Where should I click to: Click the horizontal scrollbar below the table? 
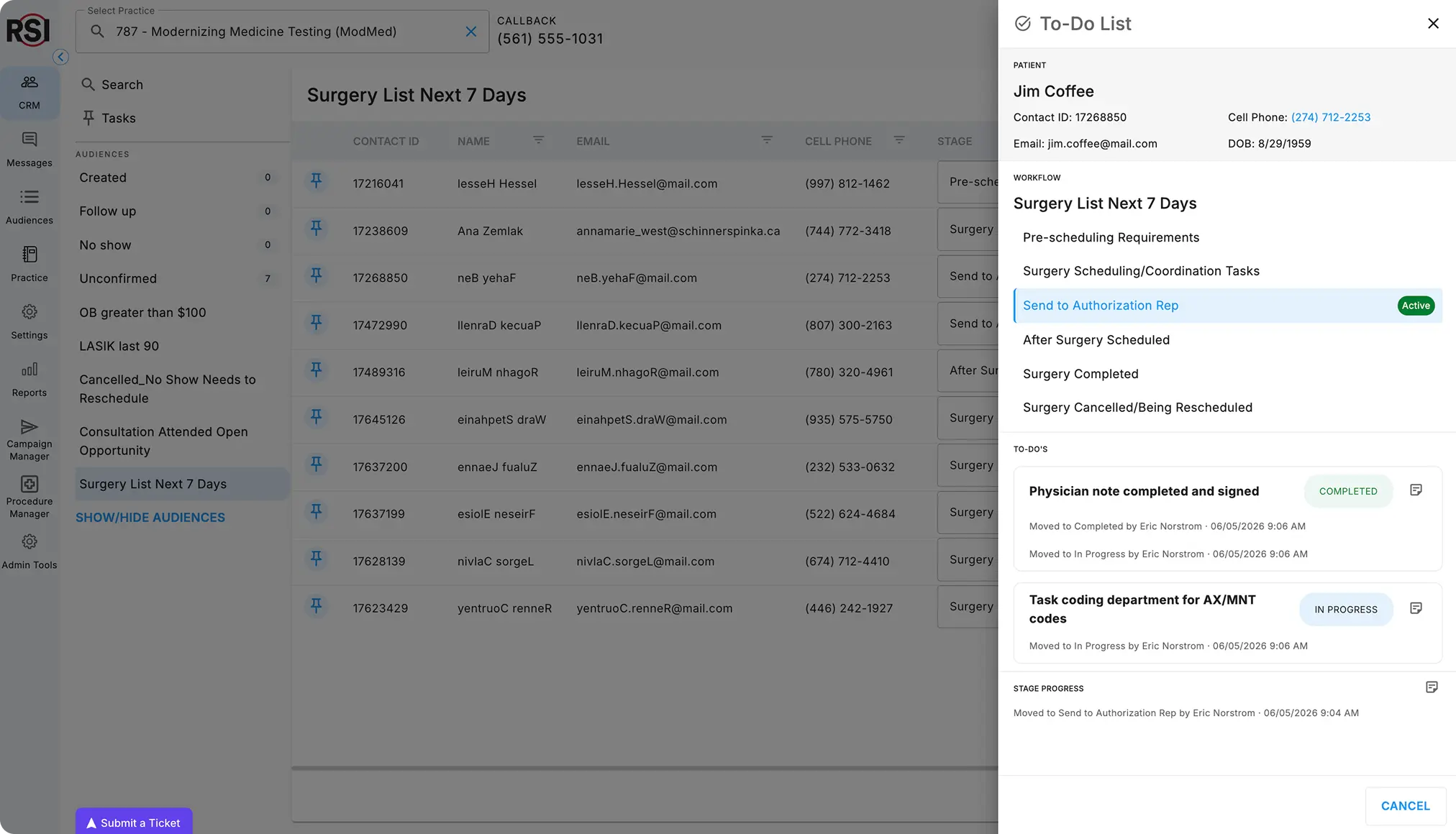pos(645,769)
